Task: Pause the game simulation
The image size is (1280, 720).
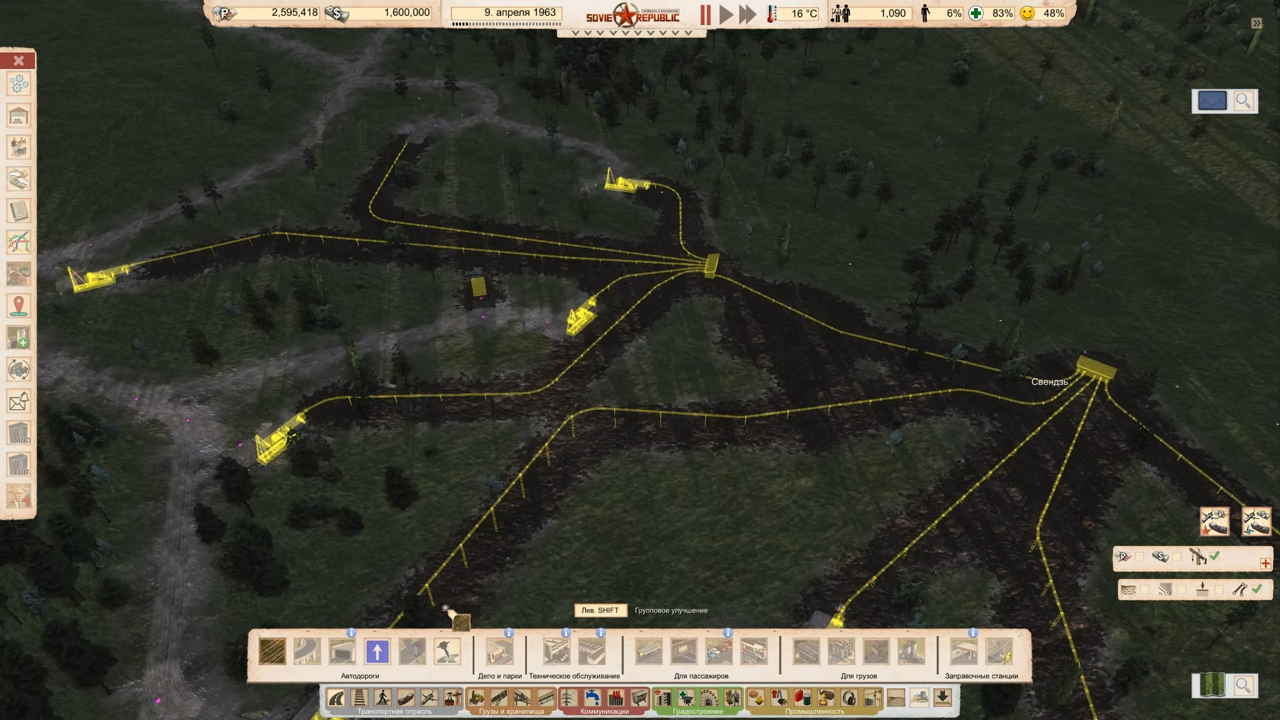Action: click(705, 14)
